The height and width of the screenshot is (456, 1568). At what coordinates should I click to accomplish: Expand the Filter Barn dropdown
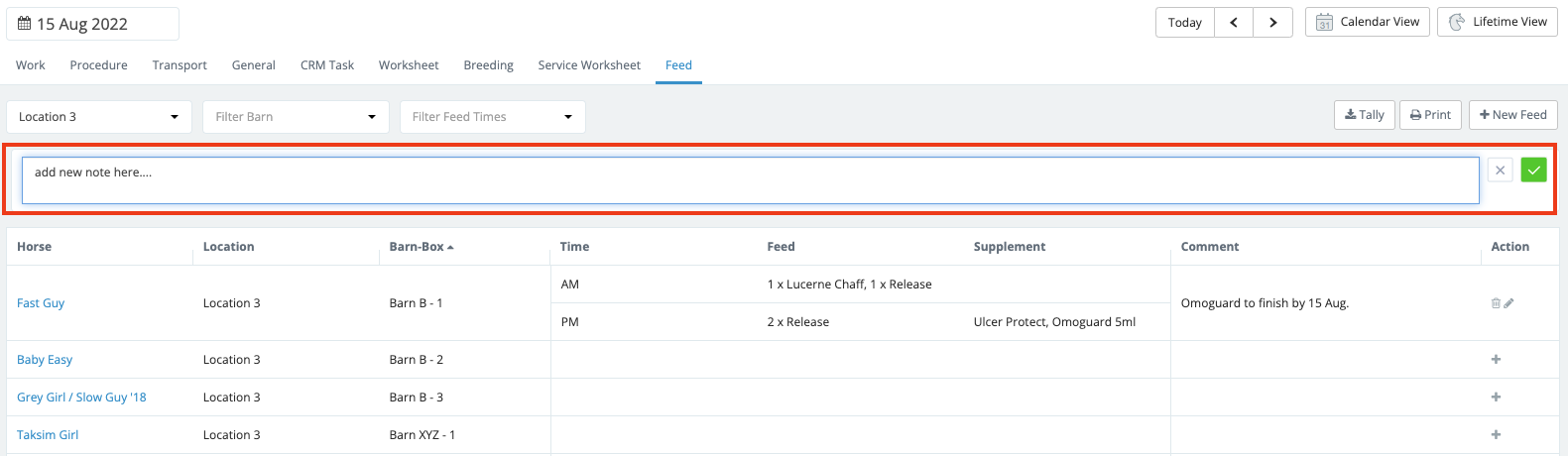tap(295, 117)
